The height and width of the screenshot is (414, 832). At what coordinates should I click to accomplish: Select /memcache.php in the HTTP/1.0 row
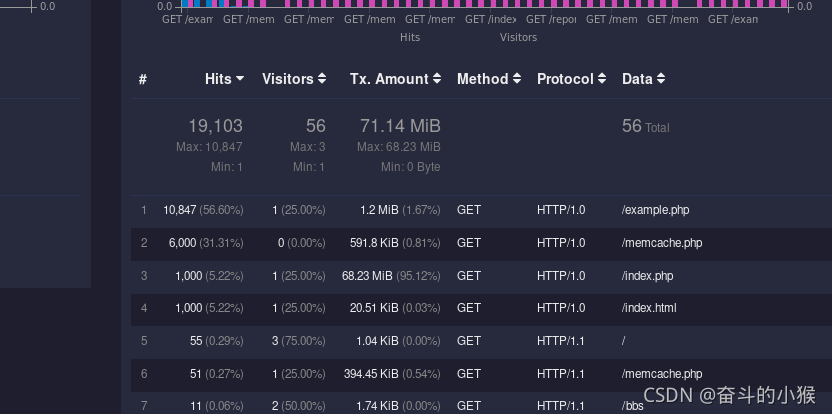click(662, 243)
